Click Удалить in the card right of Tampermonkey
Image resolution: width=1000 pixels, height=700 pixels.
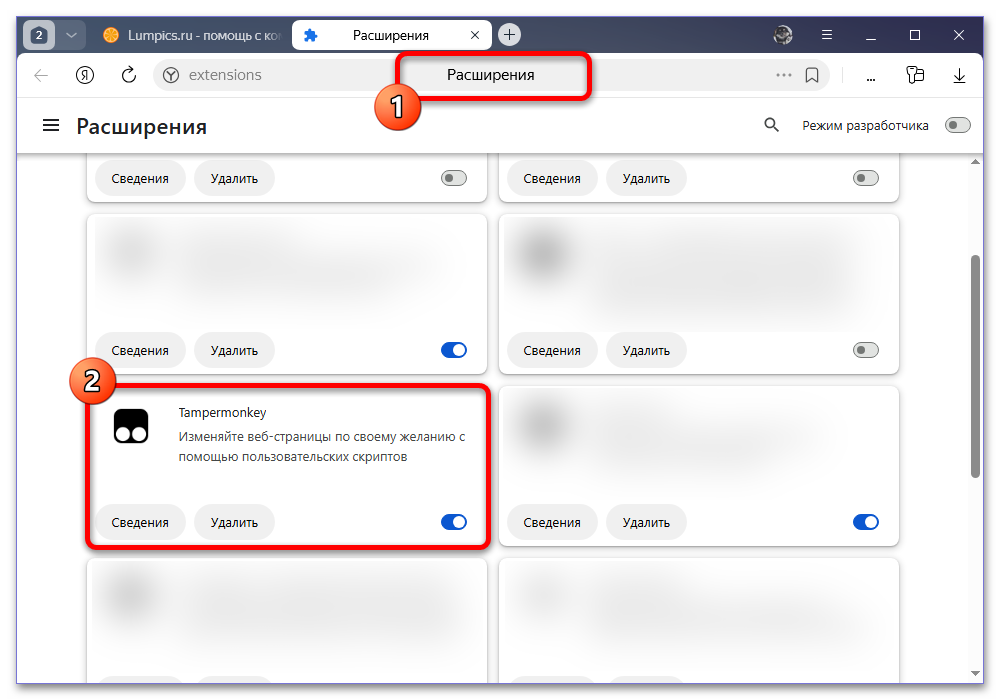[646, 522]
